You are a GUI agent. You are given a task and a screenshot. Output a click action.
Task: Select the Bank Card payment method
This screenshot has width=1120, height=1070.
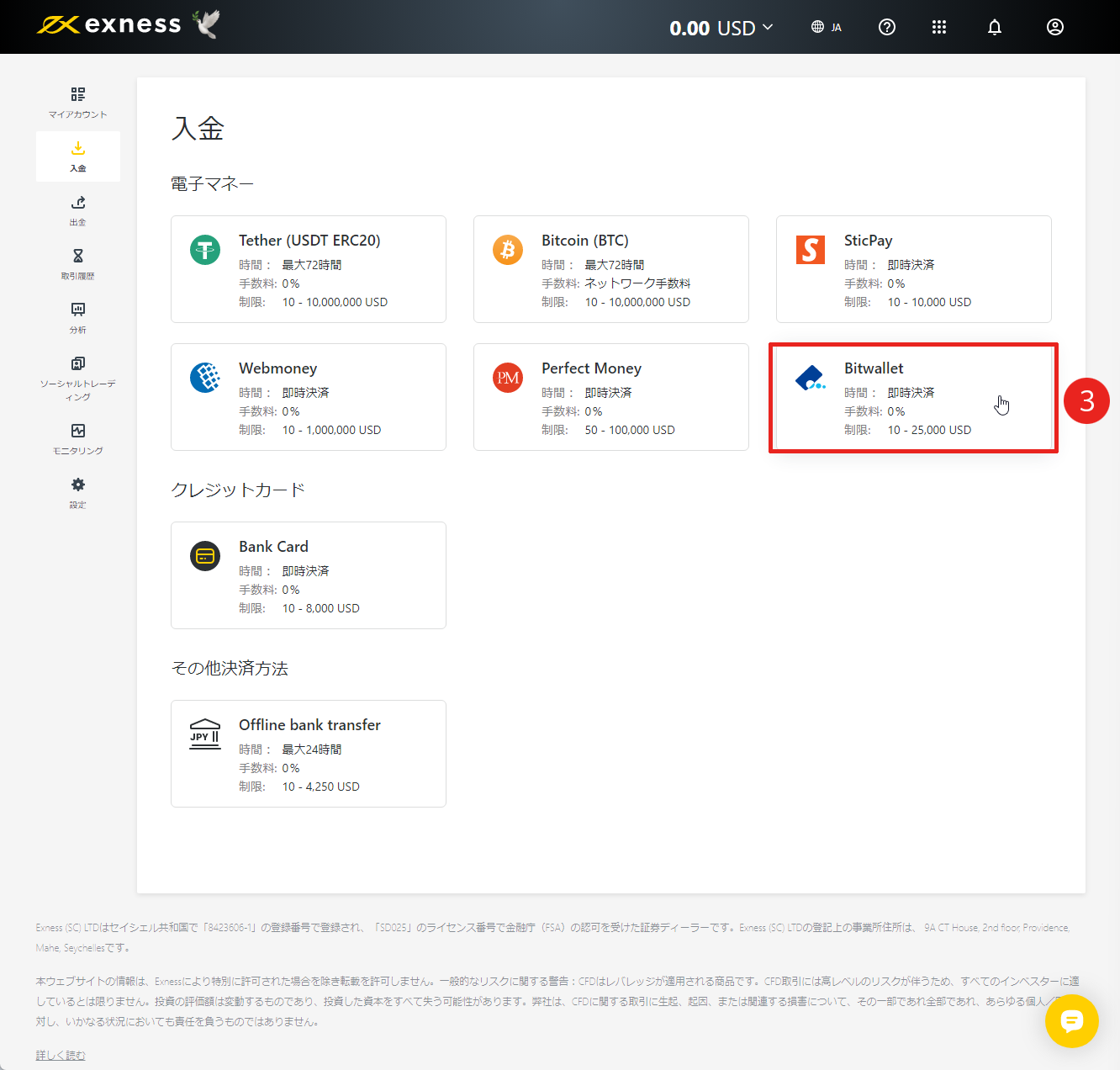(x=308, y=575)
